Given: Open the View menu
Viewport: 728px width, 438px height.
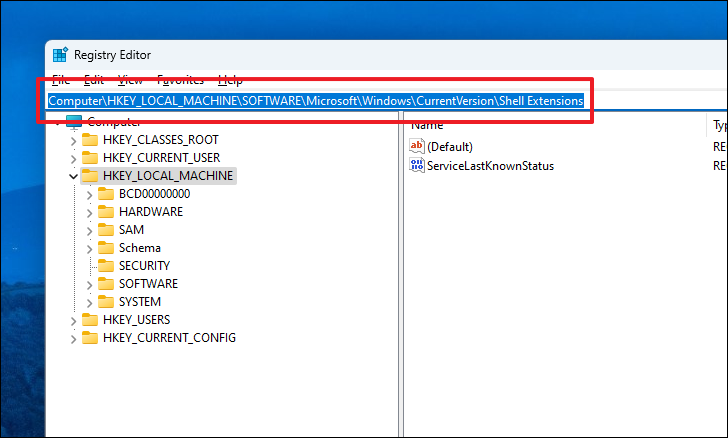Looking at the screenshot, I should coord(130,80).
